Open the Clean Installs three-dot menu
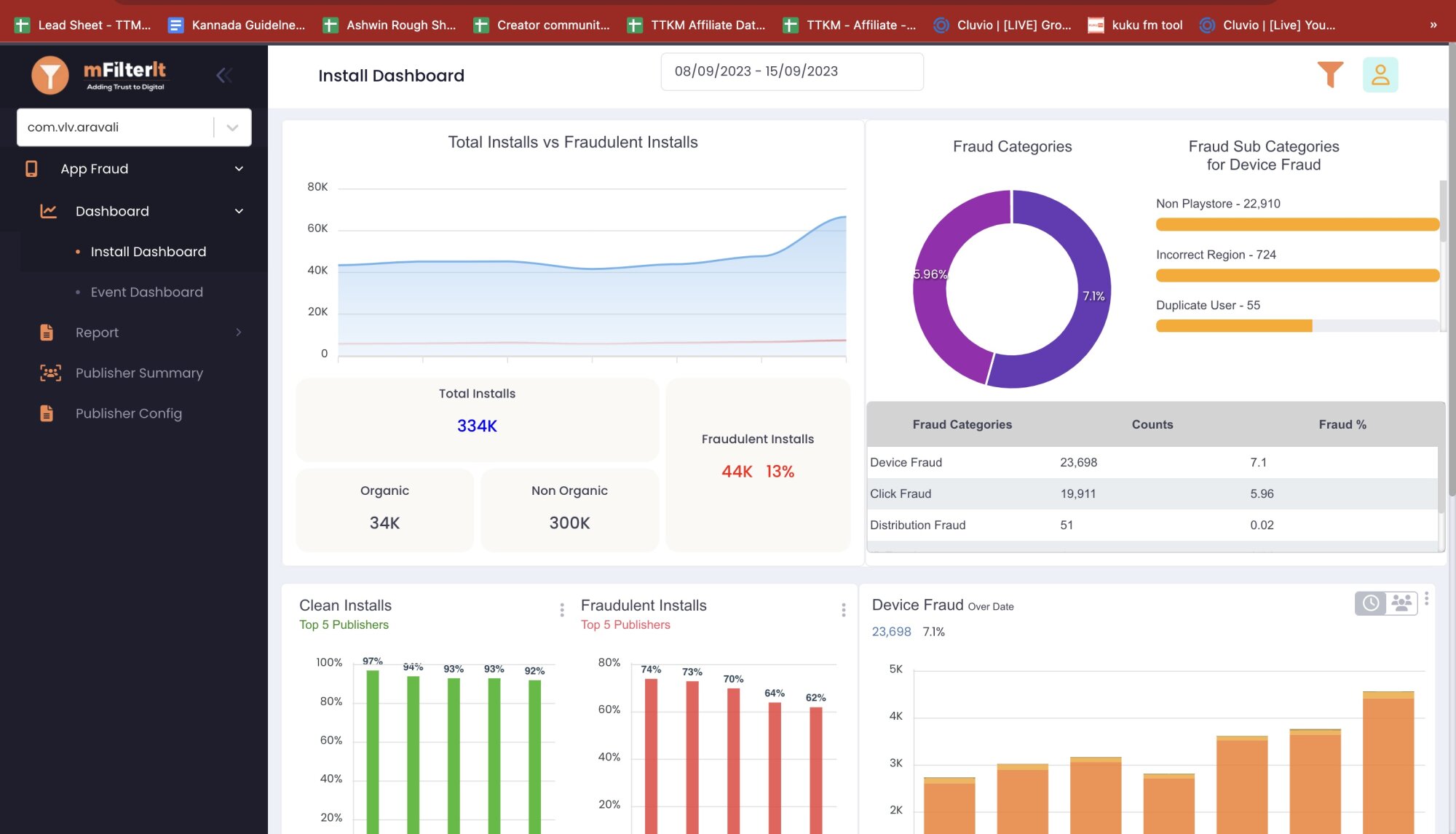This screenshot has width=1456, height=834. coord(562,610)
